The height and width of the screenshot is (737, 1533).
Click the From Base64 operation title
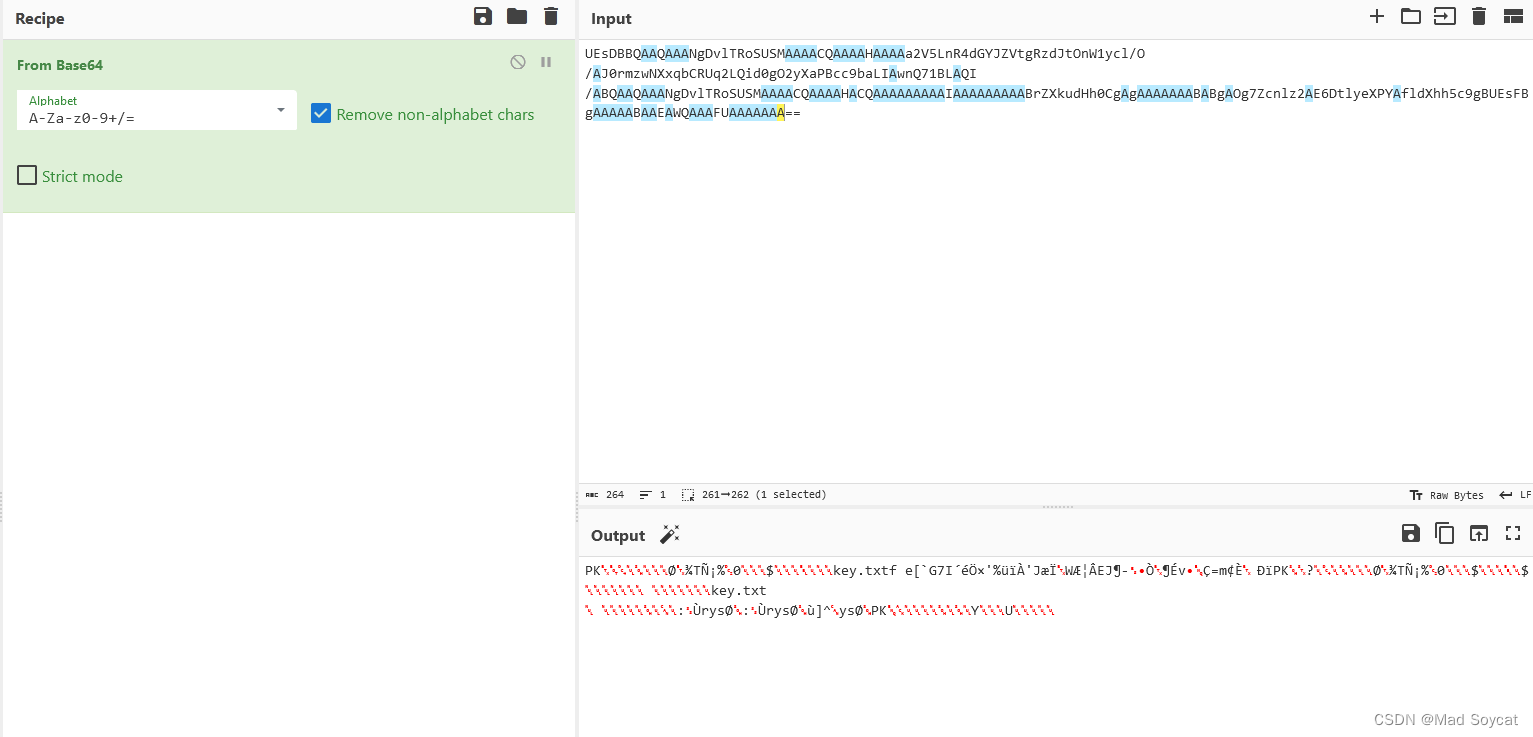coord(60,65)
